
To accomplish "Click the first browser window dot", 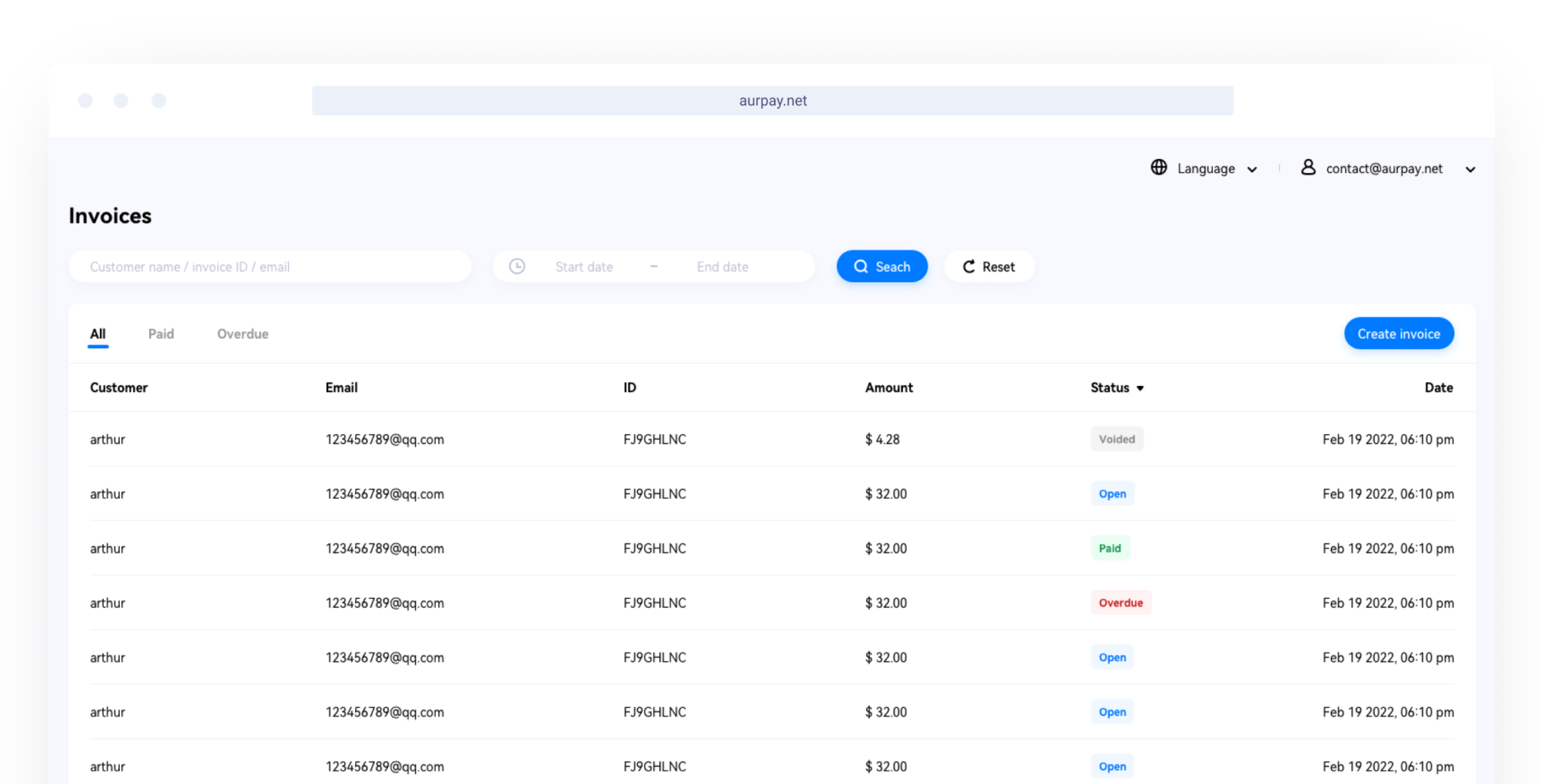I will 84,99.
